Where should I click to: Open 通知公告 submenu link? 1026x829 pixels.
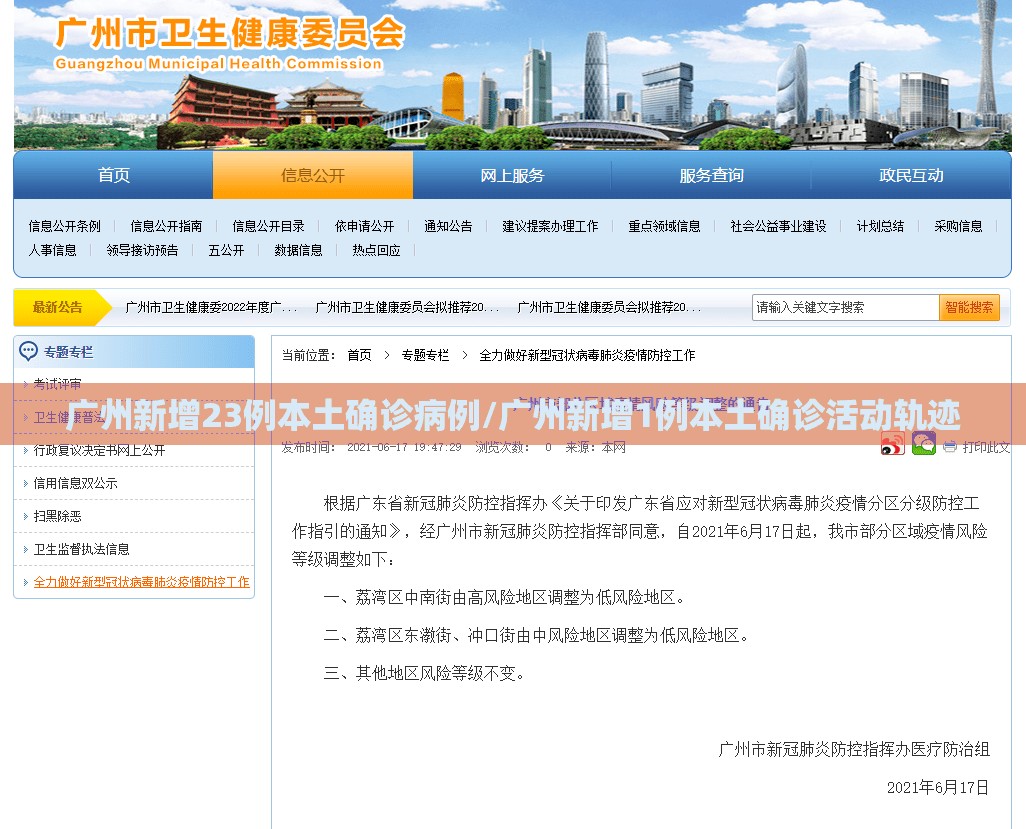click(448, 226)
